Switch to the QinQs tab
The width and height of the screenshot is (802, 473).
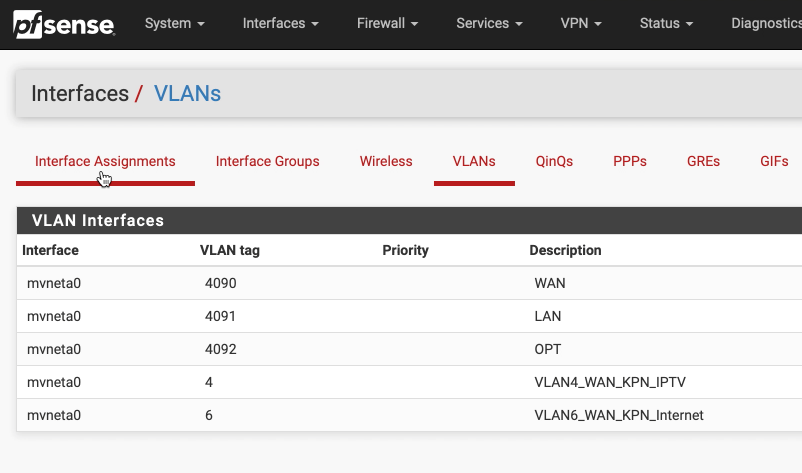point(554,162)
